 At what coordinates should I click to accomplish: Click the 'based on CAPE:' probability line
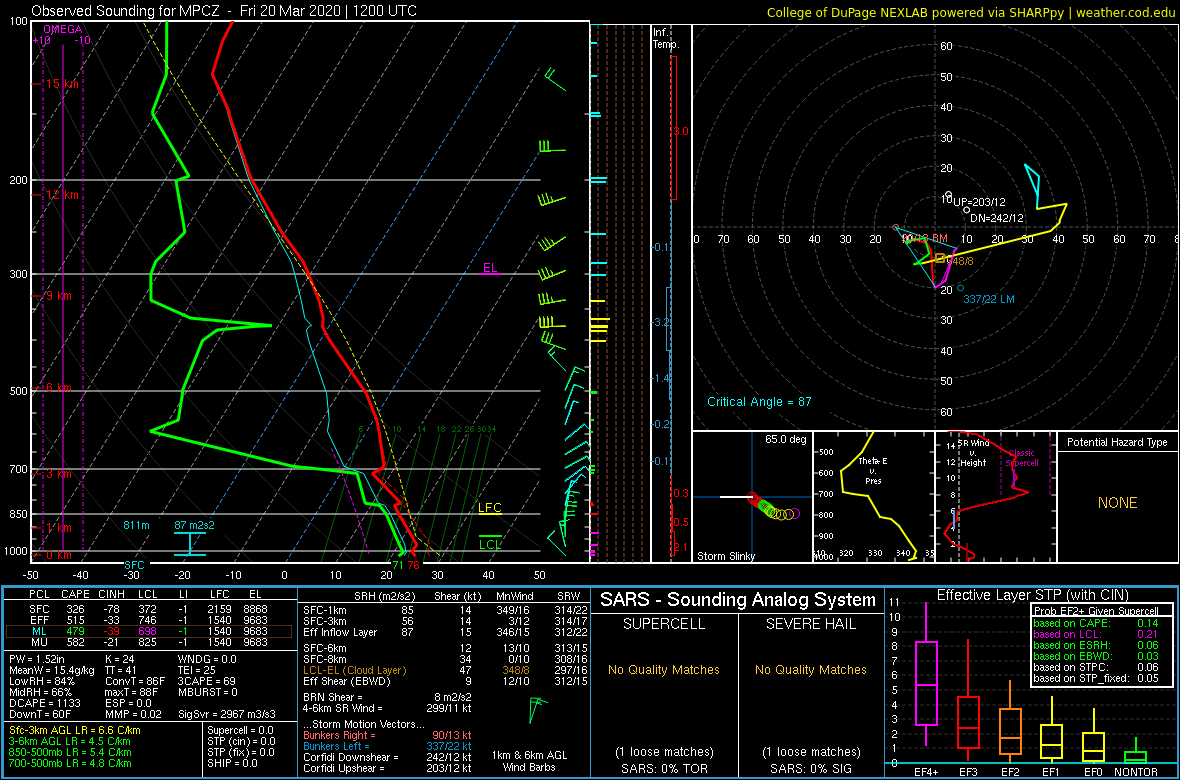1095,623
